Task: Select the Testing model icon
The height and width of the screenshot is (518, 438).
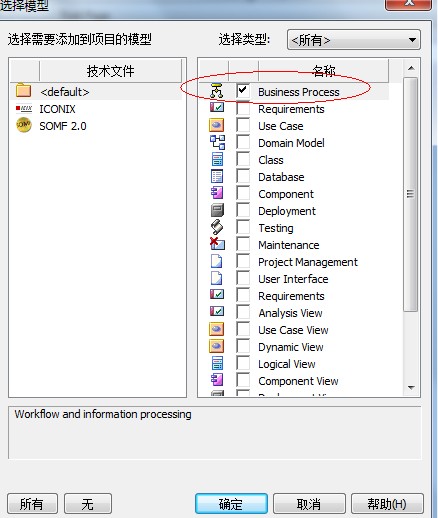Action: coord(217,227)
